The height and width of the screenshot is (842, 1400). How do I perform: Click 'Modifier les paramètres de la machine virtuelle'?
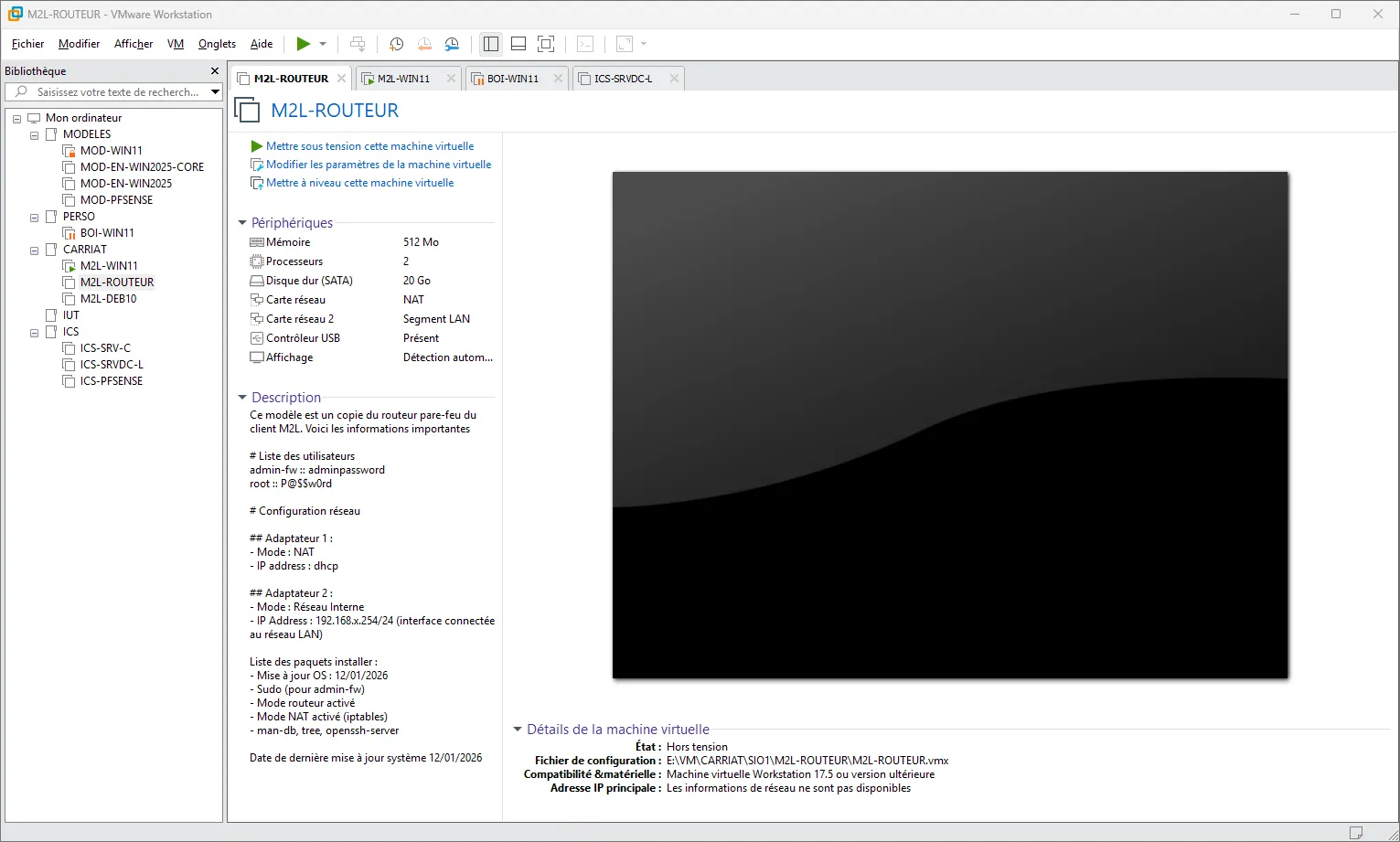click(x=379, y=165)
